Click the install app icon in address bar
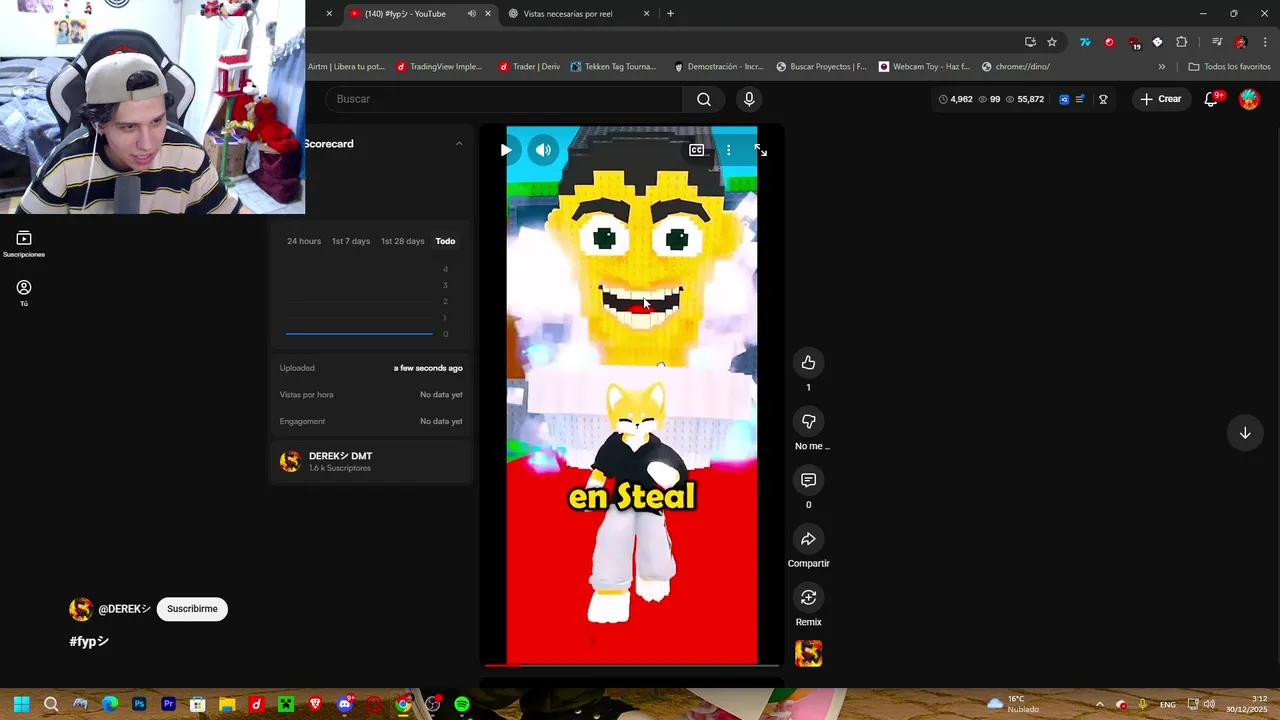 tap(1030, 42)
